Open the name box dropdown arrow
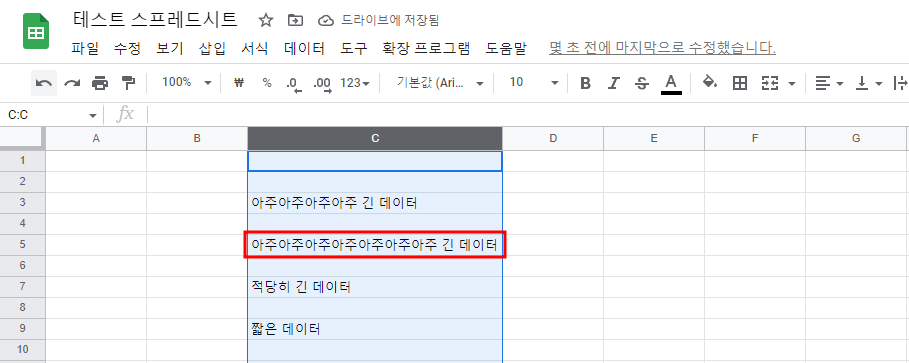909x363 pixels. point(93,115)
